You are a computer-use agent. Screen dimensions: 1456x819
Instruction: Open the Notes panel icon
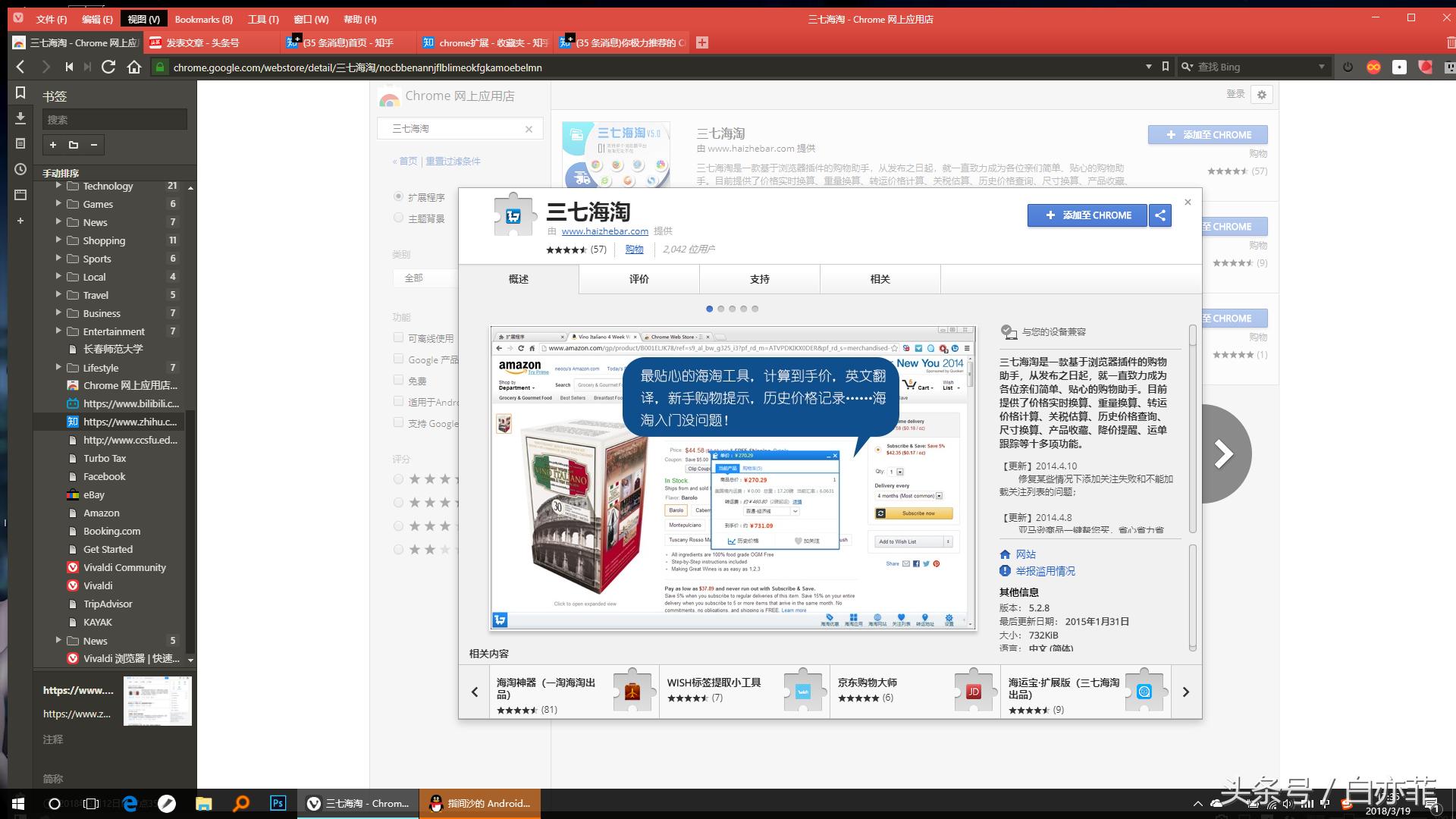tap(21, 143)
